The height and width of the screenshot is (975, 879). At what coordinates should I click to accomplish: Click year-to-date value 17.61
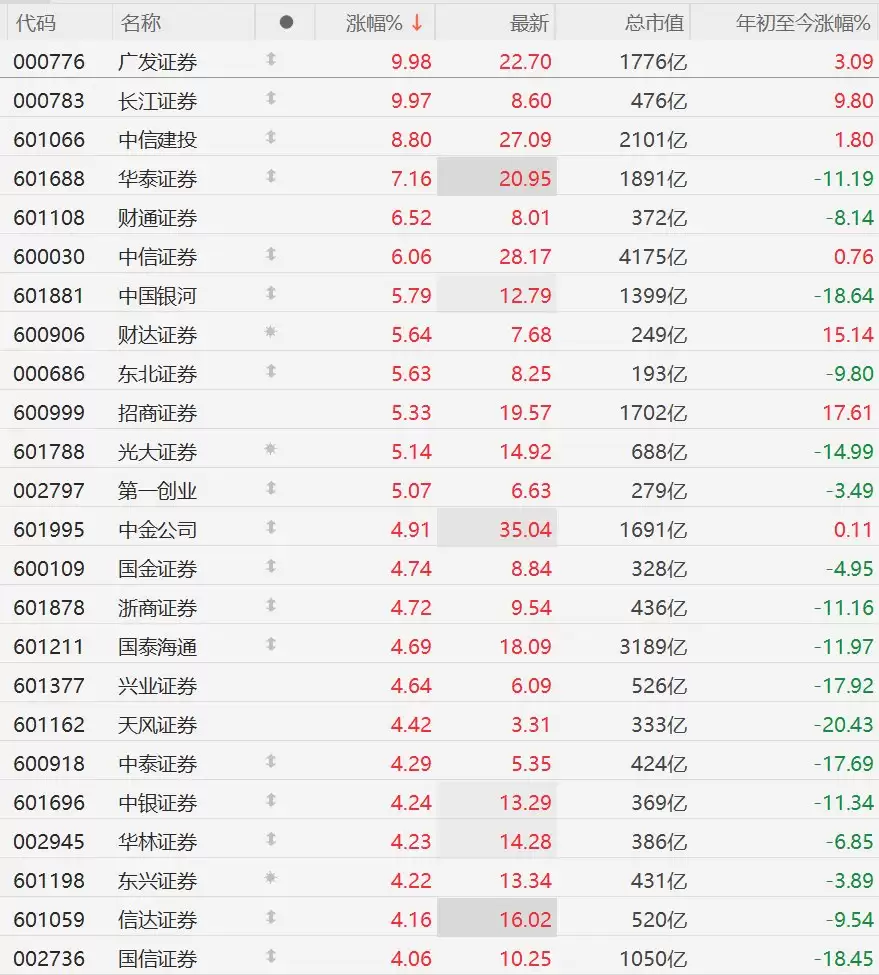click(848, 413)
